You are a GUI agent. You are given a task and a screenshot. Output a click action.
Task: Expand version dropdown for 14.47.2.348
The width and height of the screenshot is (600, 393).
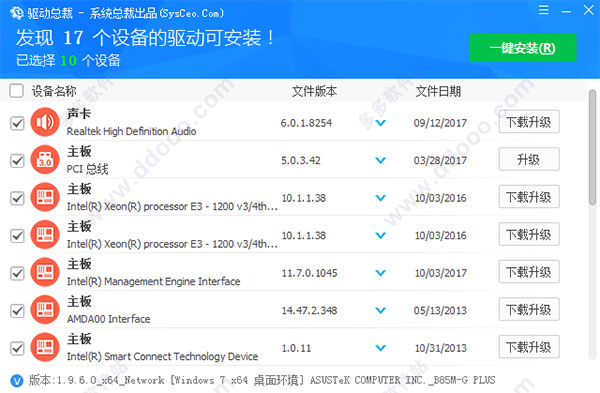380,311
